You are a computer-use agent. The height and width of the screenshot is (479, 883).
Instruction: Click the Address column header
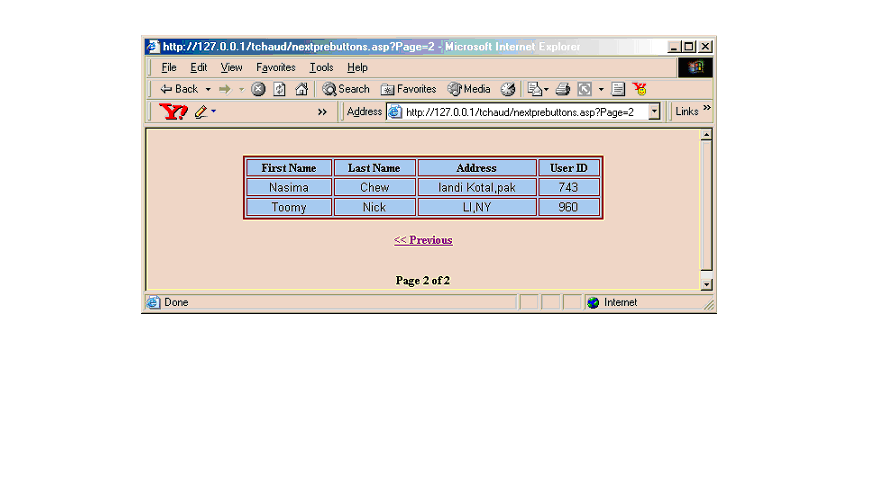tap(476, 168)
